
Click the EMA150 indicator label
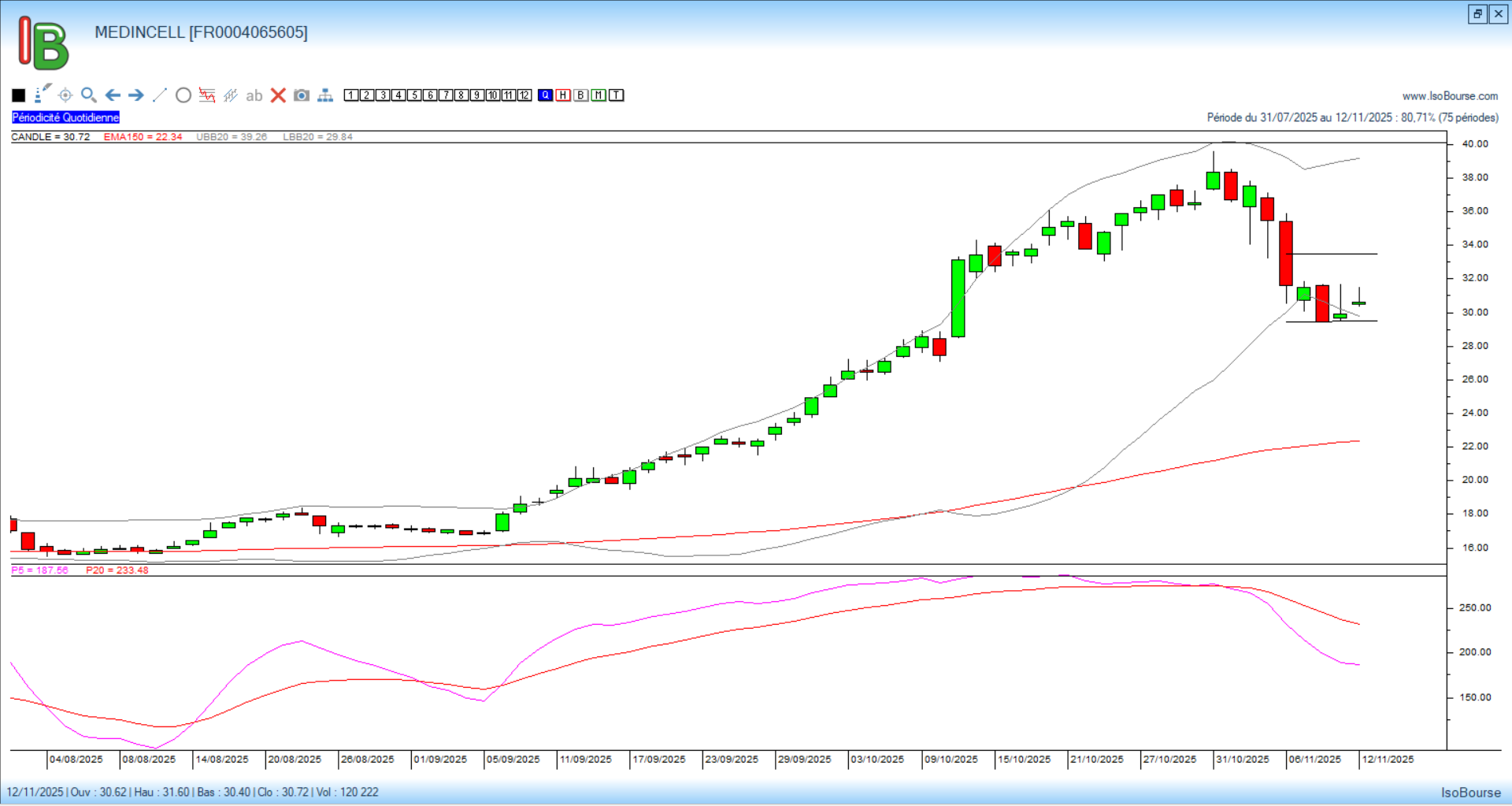click(x=143, y=137)
